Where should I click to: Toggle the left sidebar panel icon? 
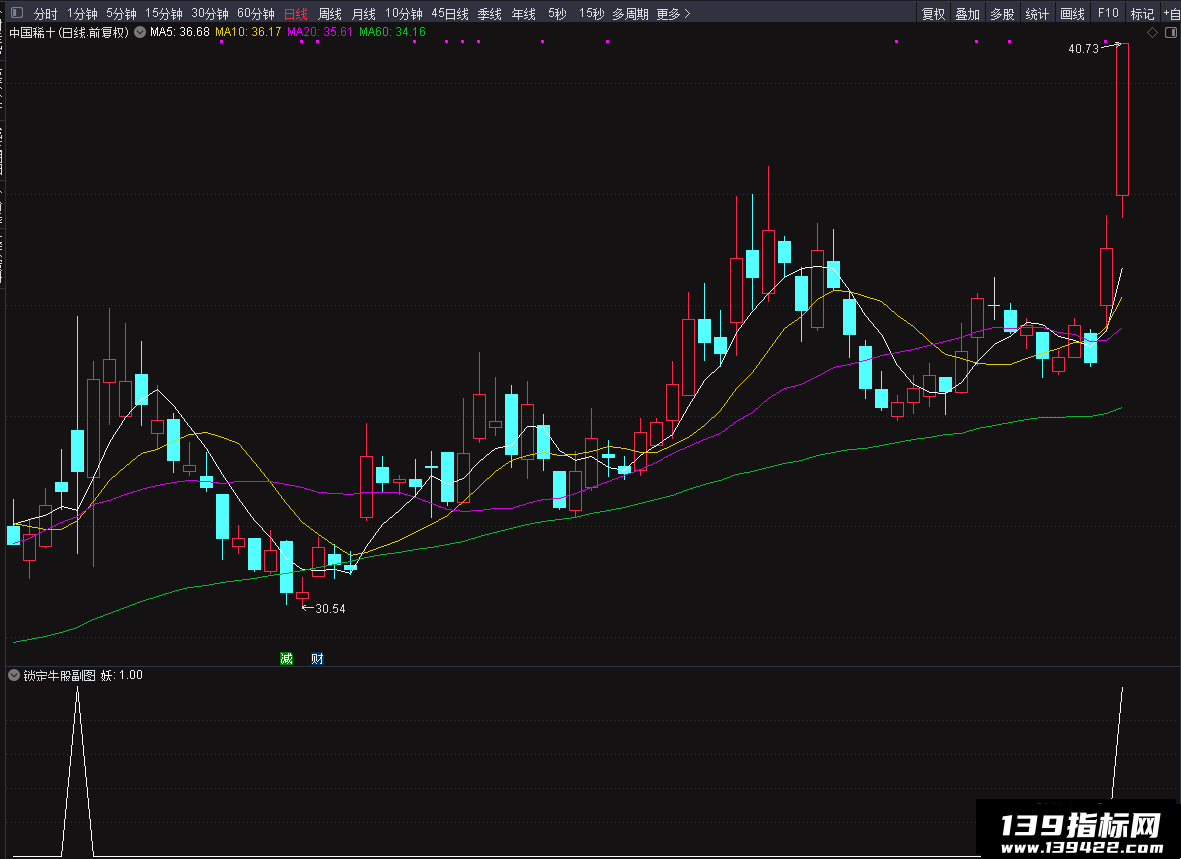tap(17, 13)
